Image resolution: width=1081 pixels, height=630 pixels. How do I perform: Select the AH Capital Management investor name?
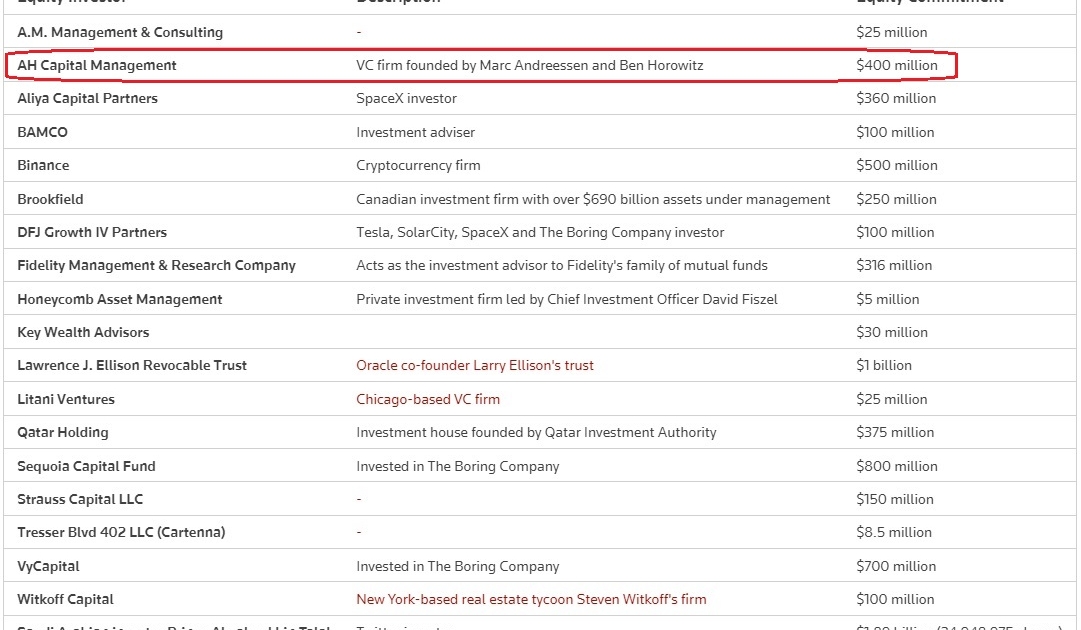97,65
